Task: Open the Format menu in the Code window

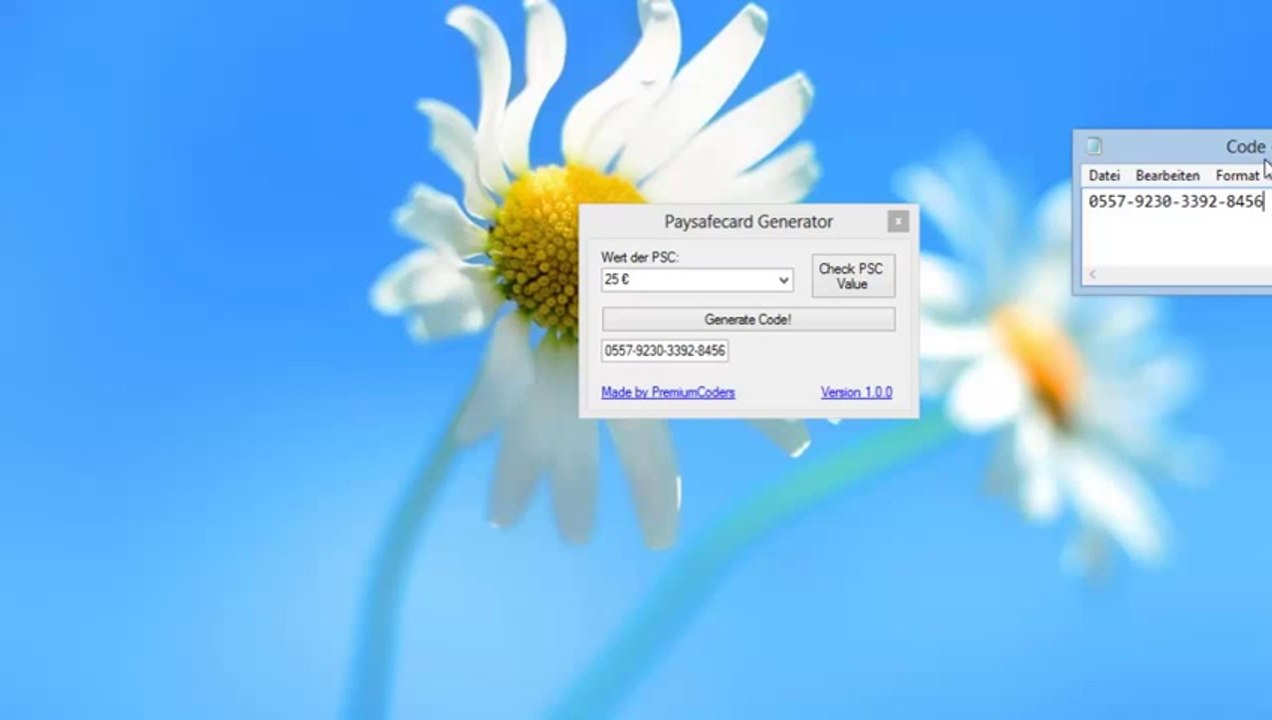Action: tap(1237, 175)
